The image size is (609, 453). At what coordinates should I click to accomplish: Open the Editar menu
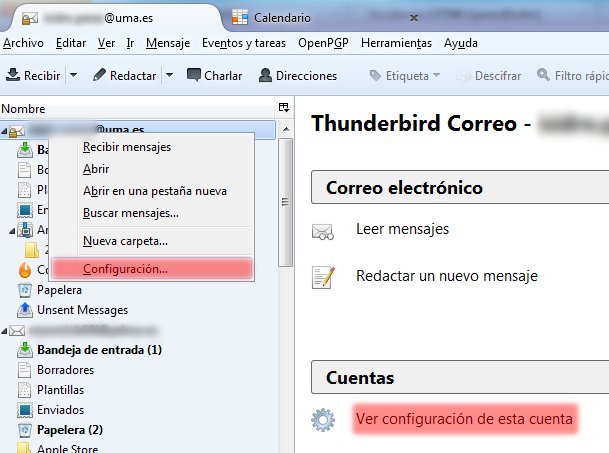pos(71,43)
